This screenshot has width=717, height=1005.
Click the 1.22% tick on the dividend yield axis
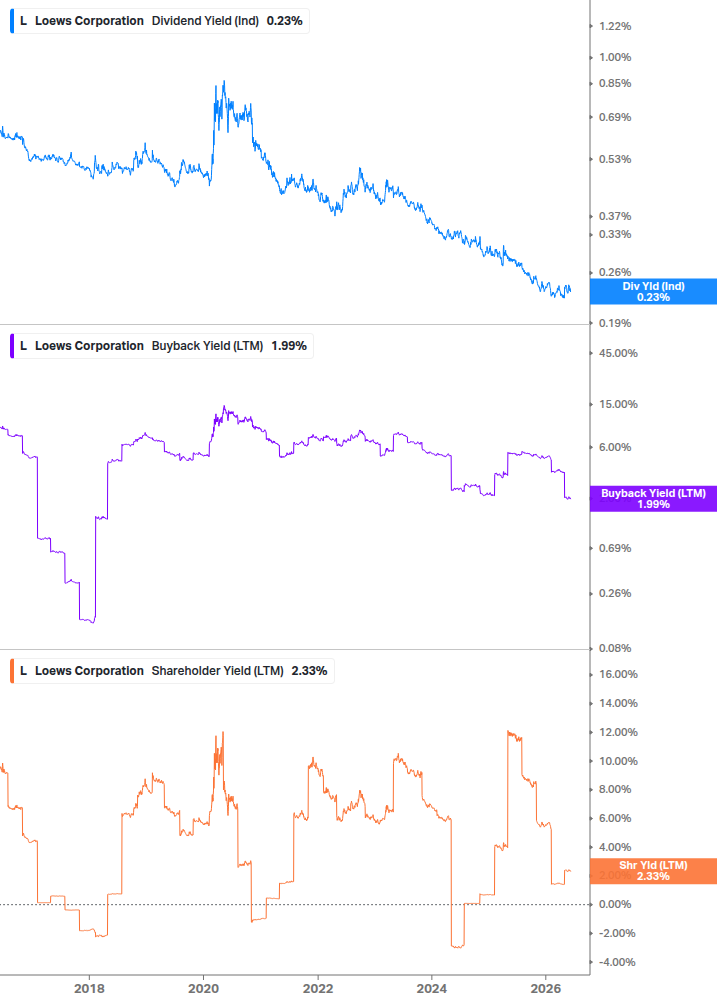pyautogui.click(x=615, y=26)
